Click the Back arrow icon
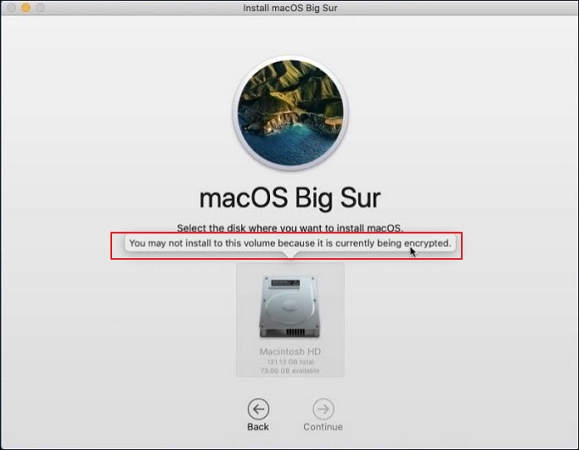 [258, 409]
